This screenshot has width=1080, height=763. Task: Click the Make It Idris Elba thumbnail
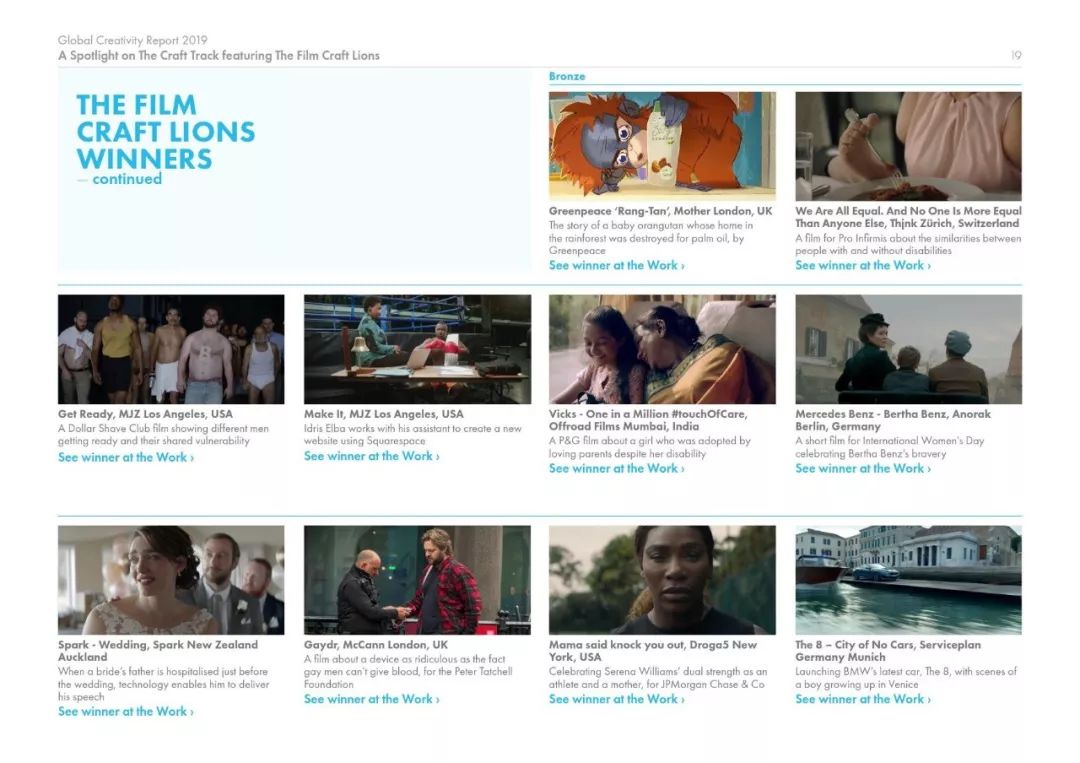click(417, 349)
